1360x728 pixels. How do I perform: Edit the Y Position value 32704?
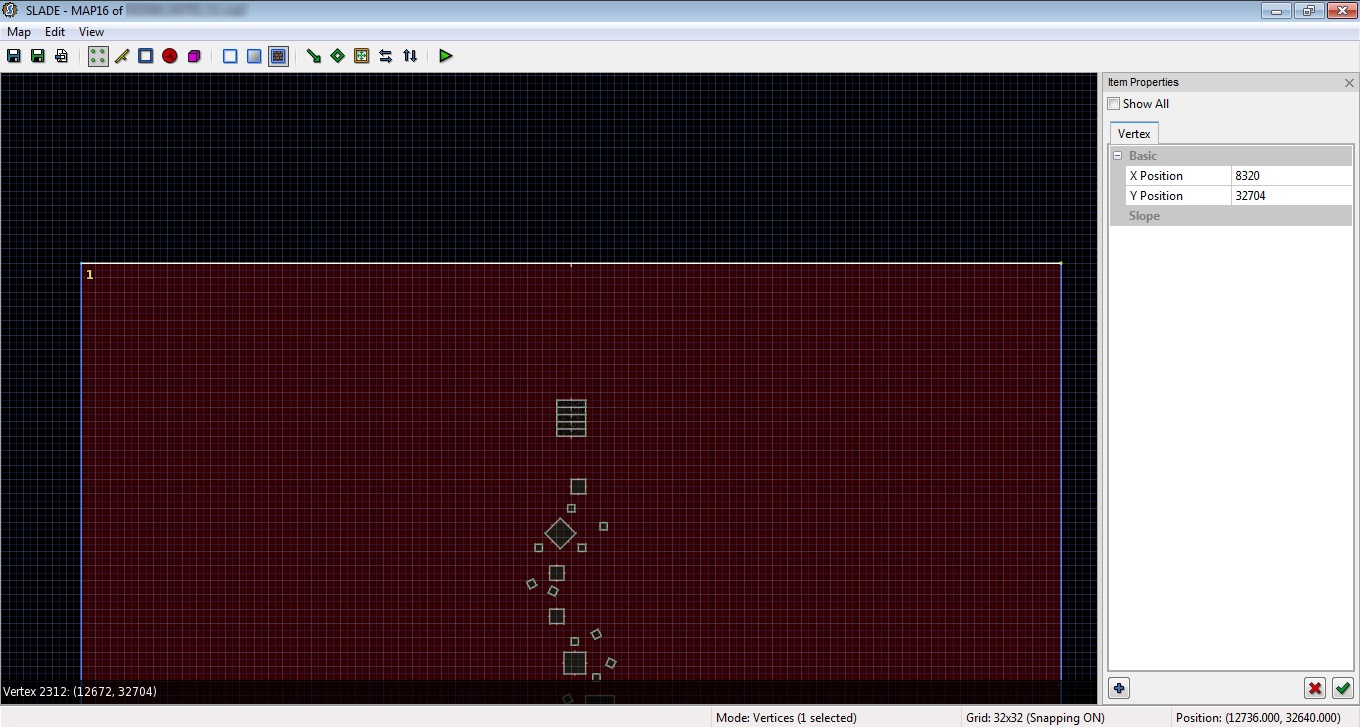[1291, 196]
